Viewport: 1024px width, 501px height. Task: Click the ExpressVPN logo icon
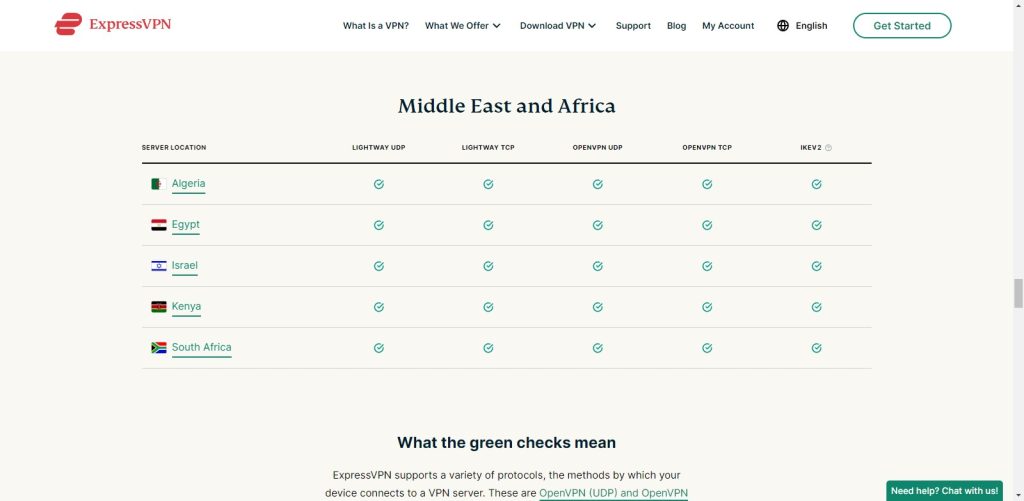[x=68, y=25]
